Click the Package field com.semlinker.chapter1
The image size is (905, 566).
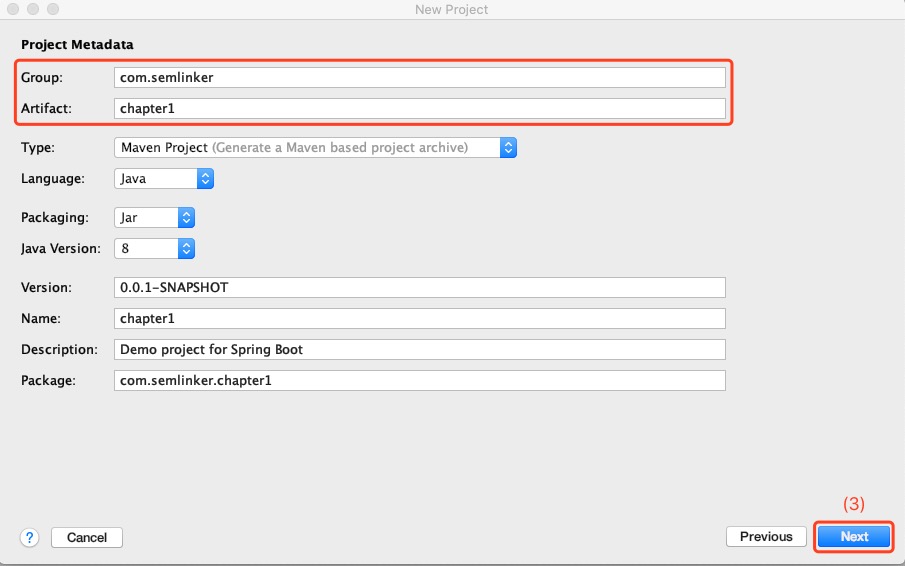pos(420,380)
